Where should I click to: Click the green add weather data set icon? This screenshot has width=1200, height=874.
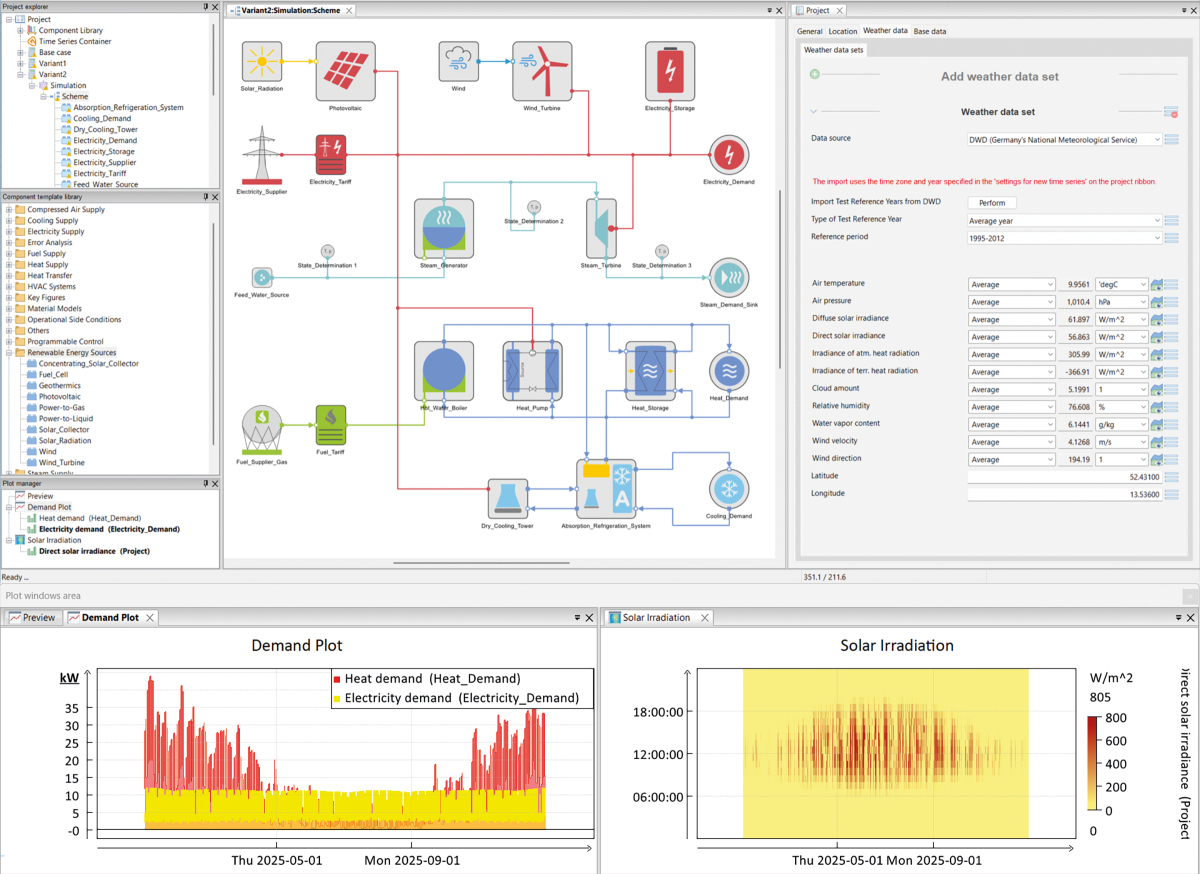coord(815,75)
